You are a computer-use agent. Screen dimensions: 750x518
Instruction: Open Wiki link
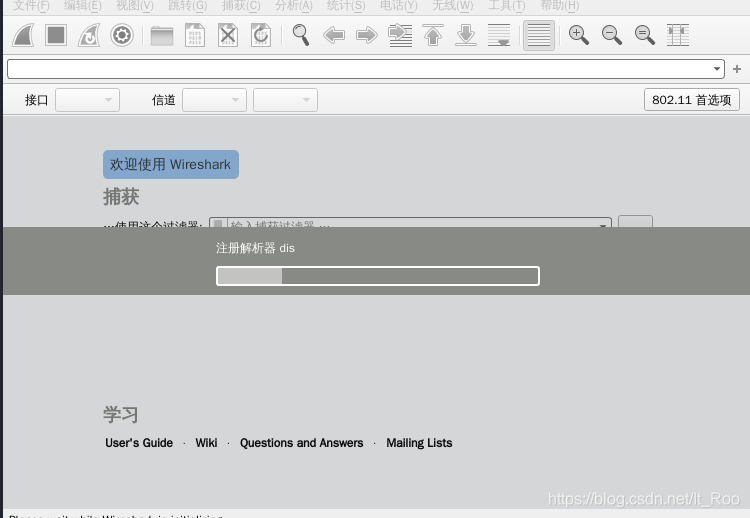[x=206, y=443]
